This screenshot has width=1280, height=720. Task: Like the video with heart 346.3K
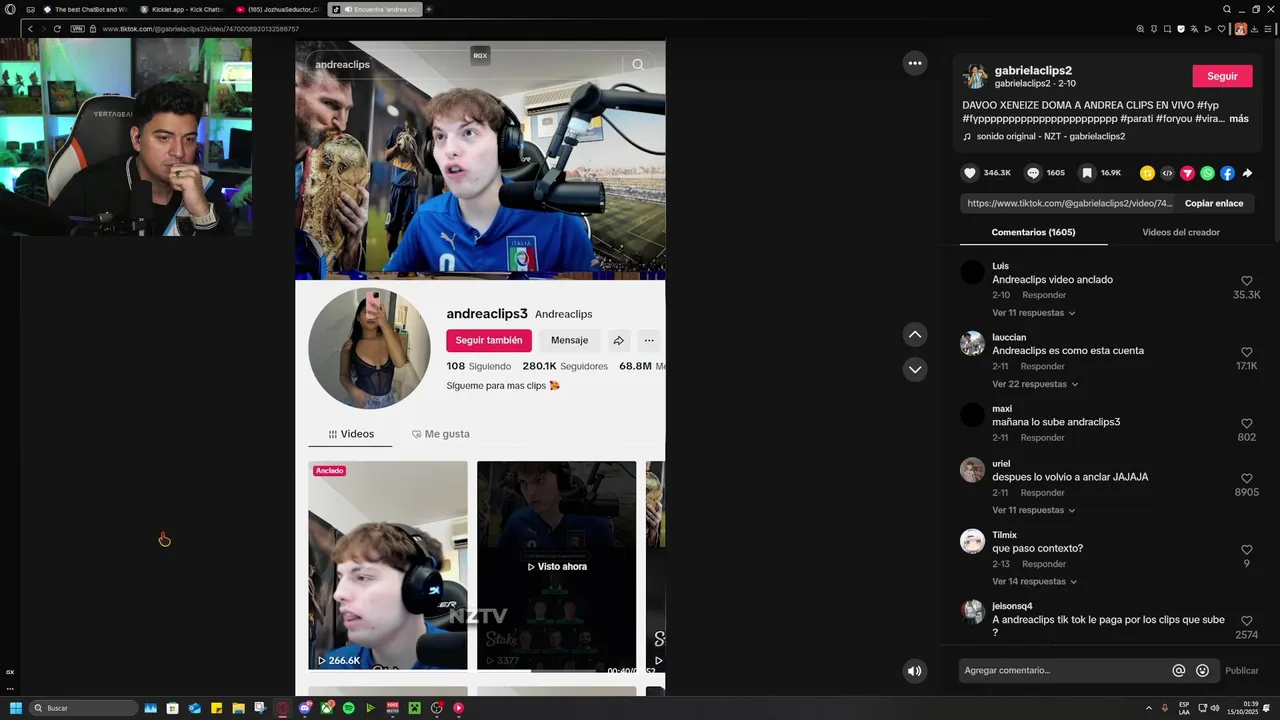click(x=969, y=173)
